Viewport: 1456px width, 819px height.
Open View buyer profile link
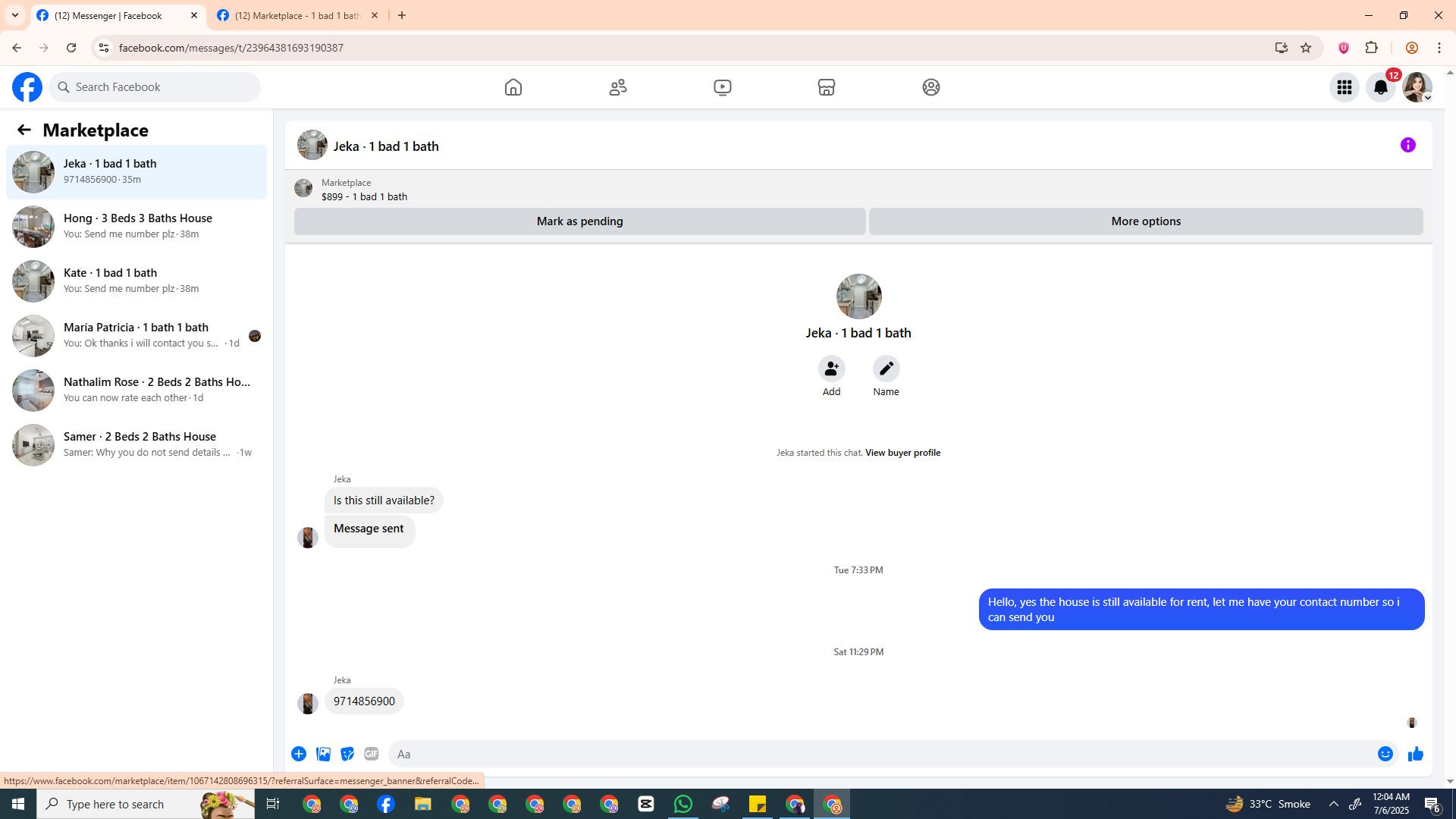pyautogui.click(x=902, y=453)
